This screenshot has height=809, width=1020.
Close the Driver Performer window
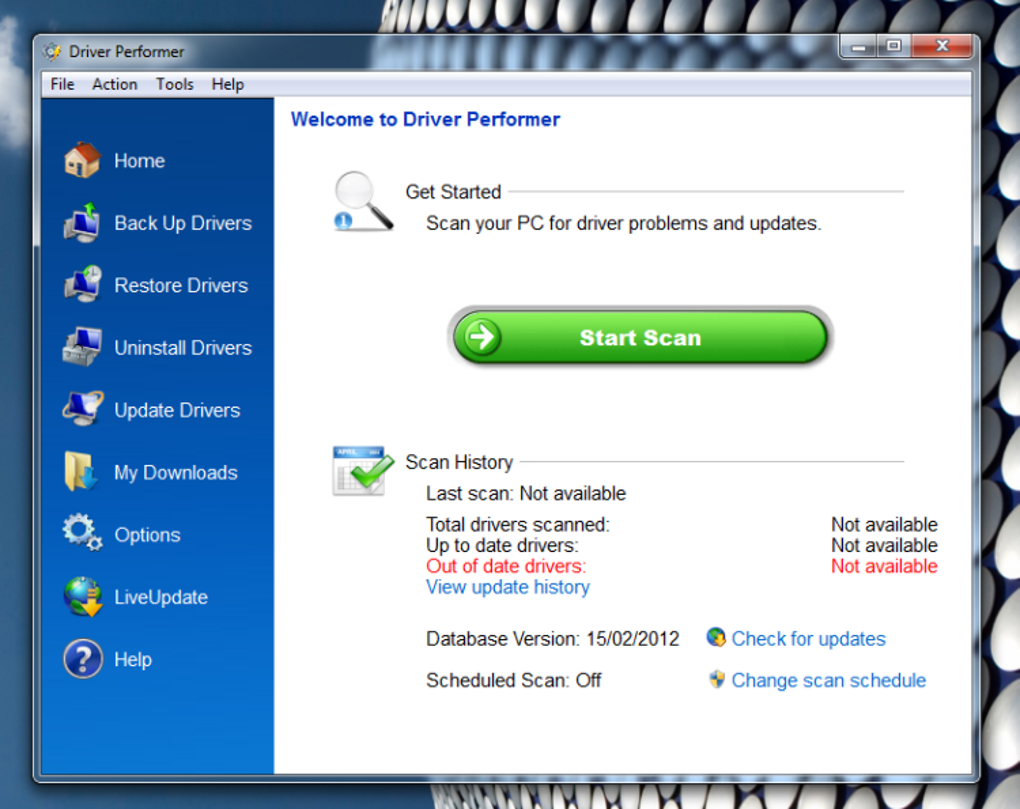coord(942,46)
